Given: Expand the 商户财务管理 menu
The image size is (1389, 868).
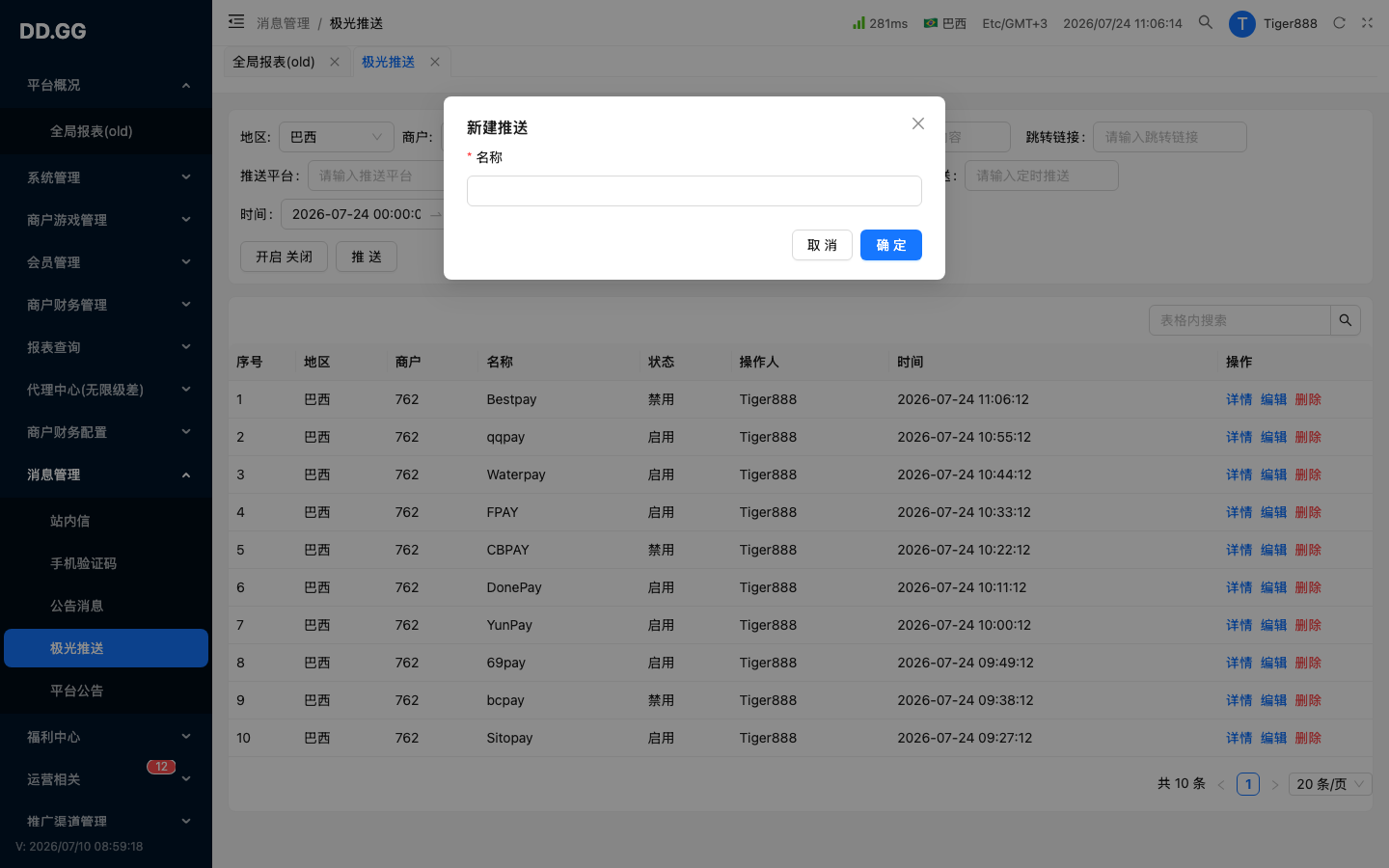Looking at the screenshot, I should [x=106, y=305].
